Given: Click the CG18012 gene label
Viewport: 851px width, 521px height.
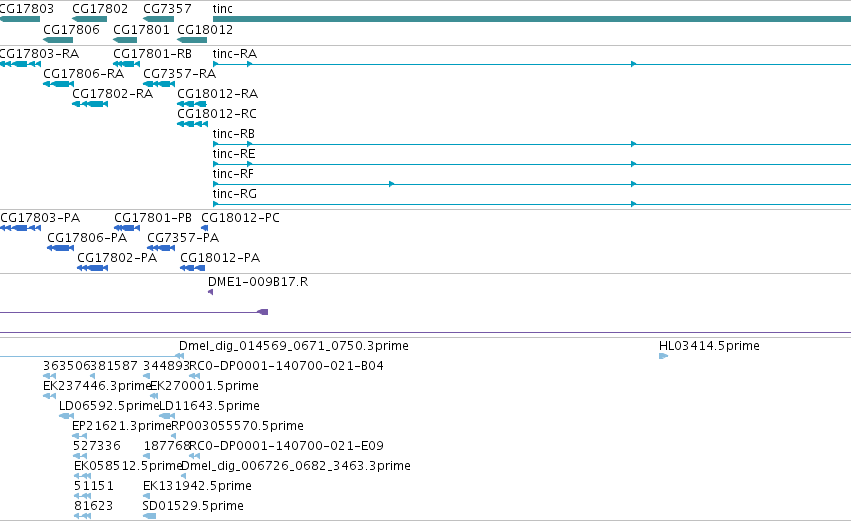Looking at the screenshot, I should pyautogui.click(x=205, y=29).
